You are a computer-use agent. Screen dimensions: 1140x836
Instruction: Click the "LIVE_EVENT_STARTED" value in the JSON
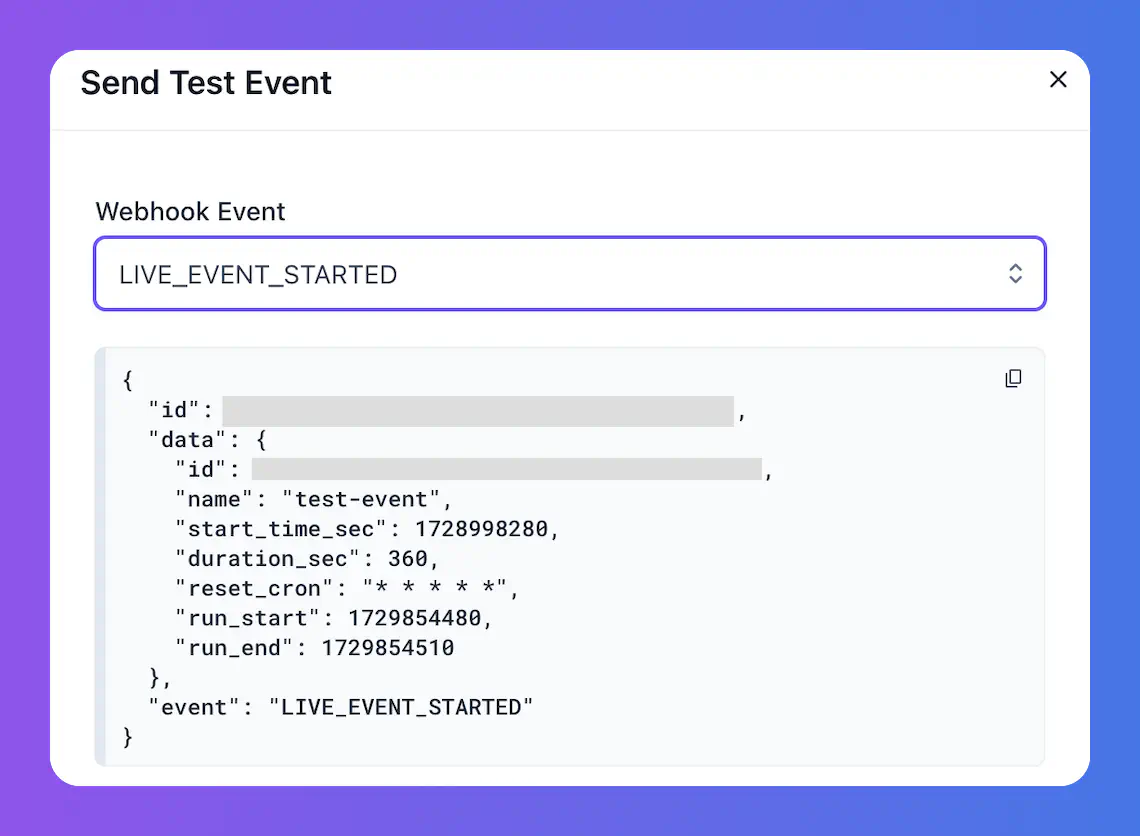[x=401, y=707]
